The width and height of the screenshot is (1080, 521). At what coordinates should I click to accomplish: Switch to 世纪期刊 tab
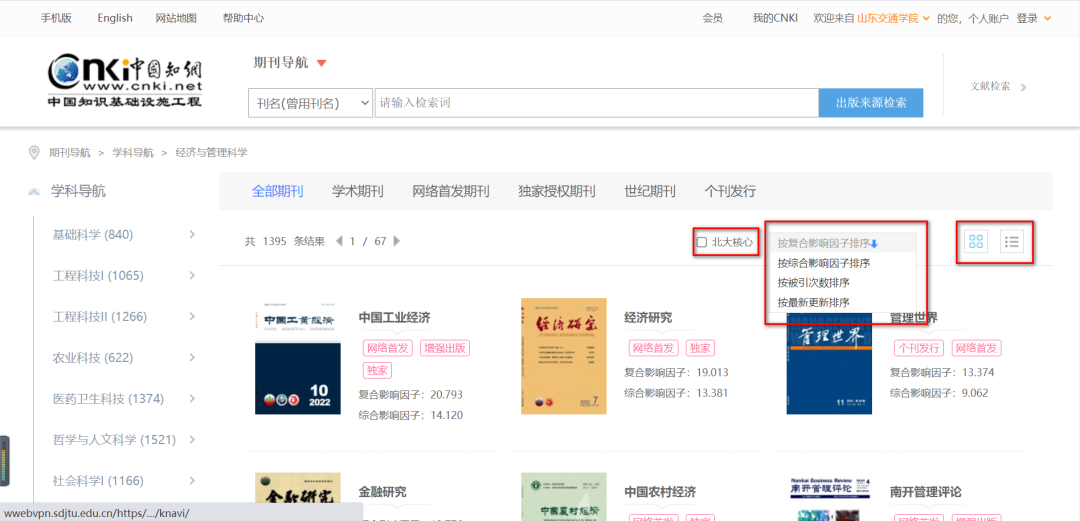coord(650,191)
